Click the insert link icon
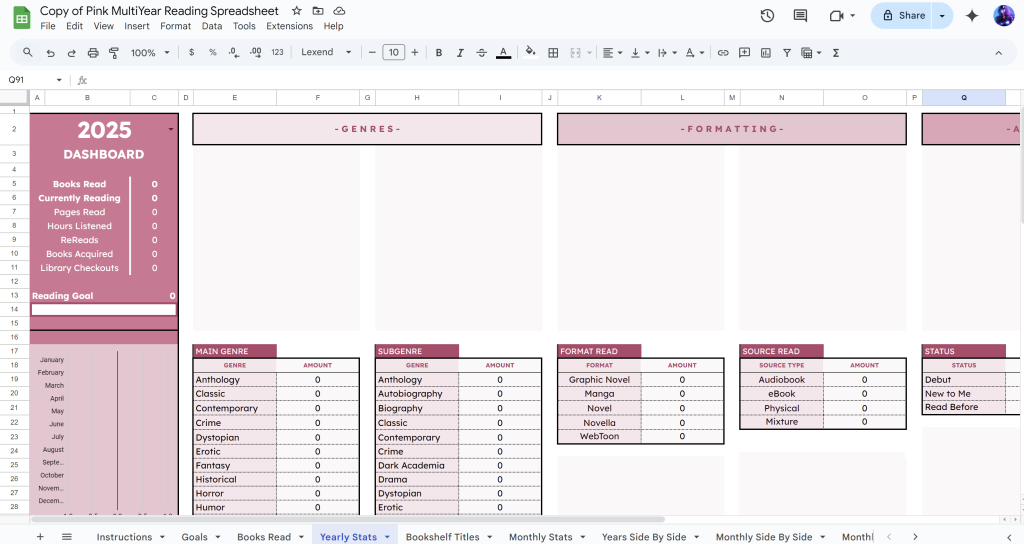1024x544 pixels. click(x=723, y=53)
